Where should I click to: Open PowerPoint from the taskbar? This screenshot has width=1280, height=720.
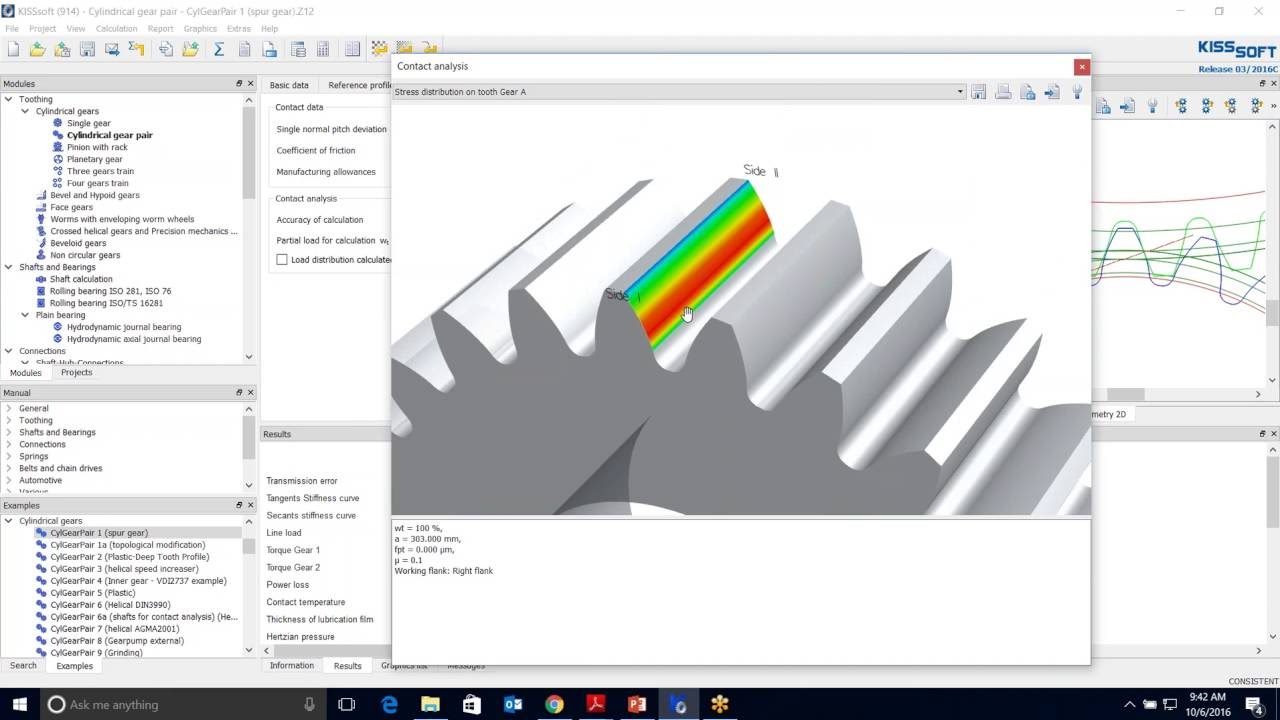pos(637,704)
